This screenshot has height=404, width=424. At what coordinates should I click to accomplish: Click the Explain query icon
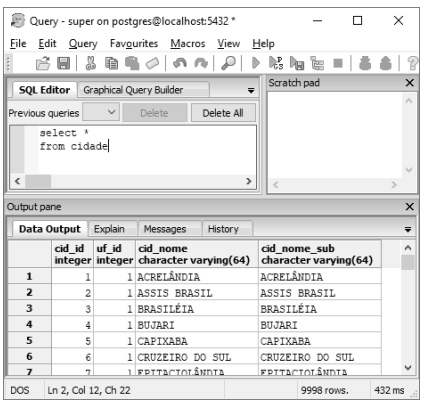(317, 63)
